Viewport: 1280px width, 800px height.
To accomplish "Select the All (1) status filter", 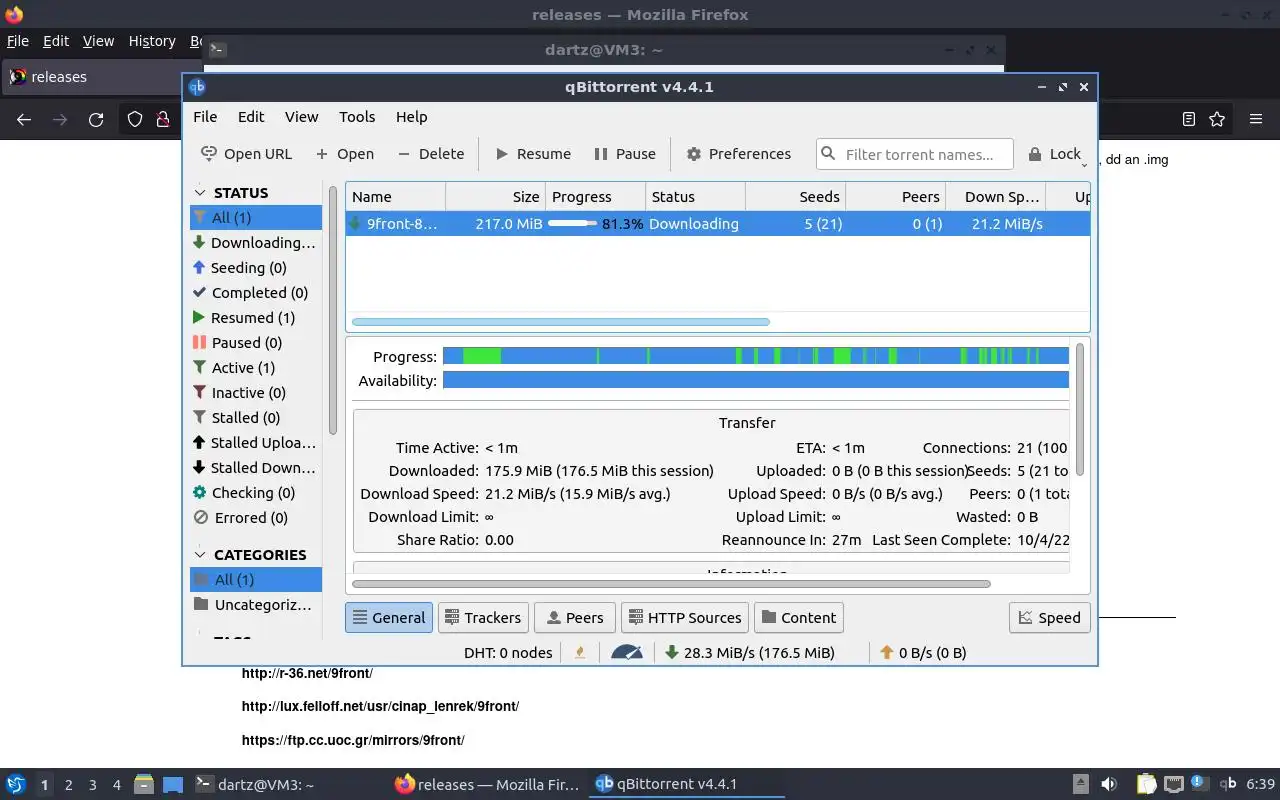I will pyautogui.click(x=256, y=217).
